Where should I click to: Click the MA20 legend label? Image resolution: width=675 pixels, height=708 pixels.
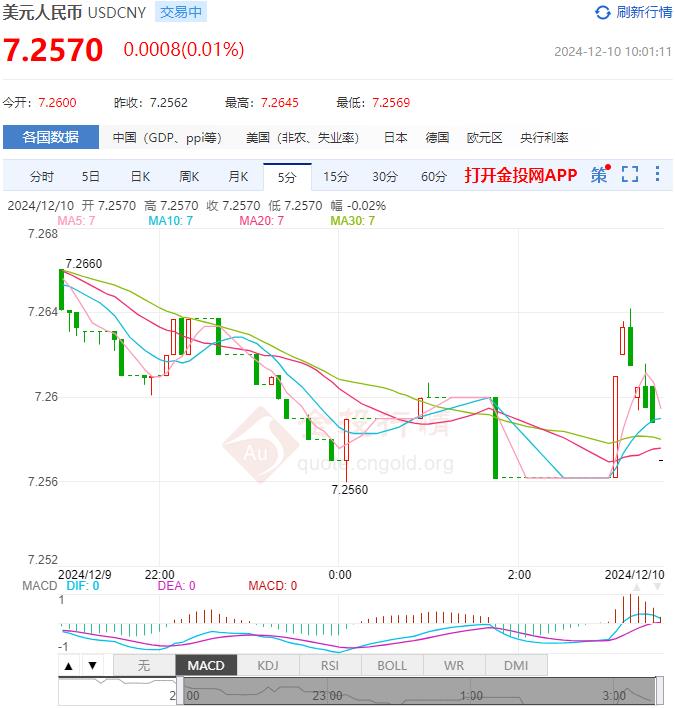tap(261, 221)
